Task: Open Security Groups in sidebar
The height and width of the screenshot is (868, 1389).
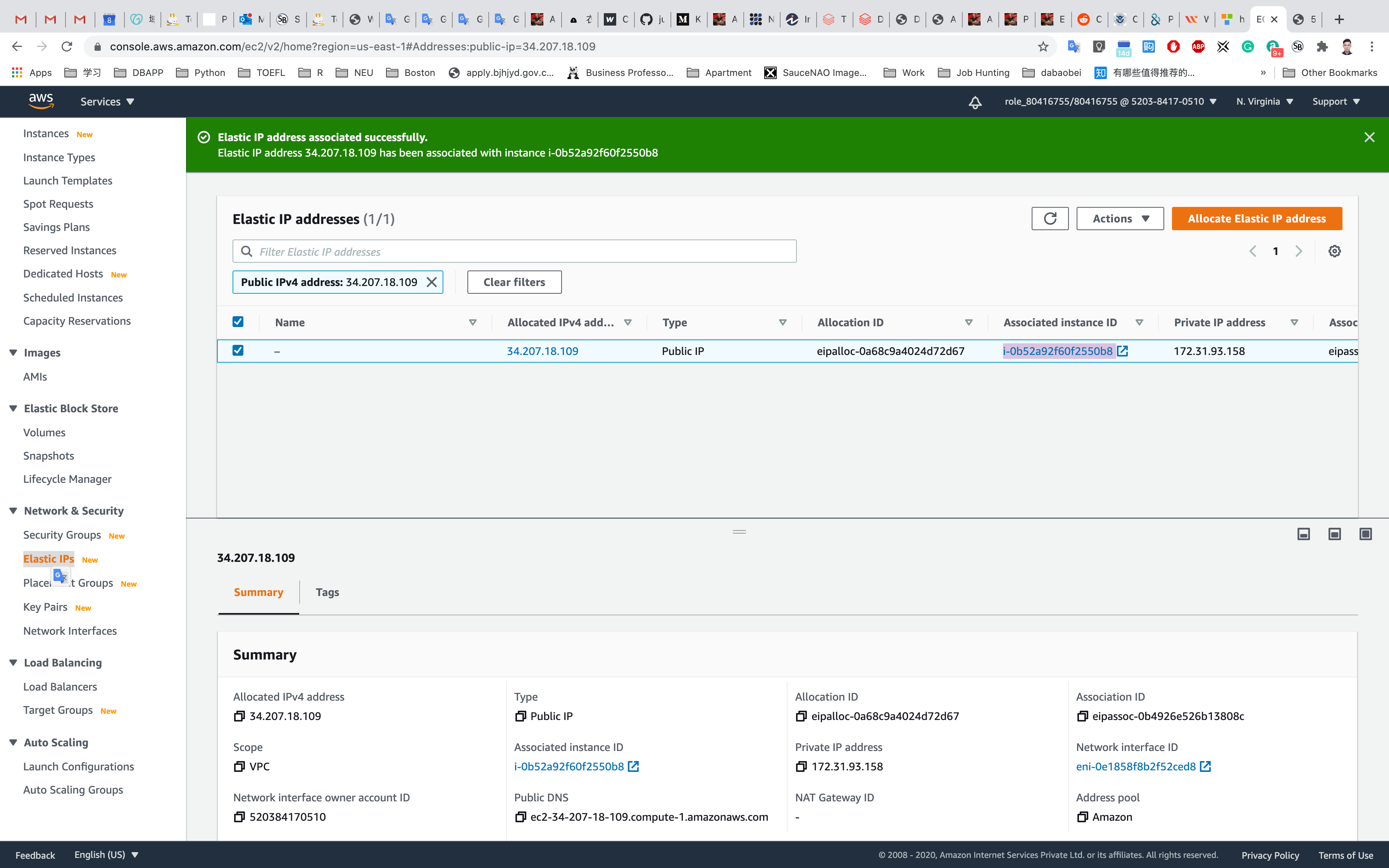Action: (x=62, y=534)
